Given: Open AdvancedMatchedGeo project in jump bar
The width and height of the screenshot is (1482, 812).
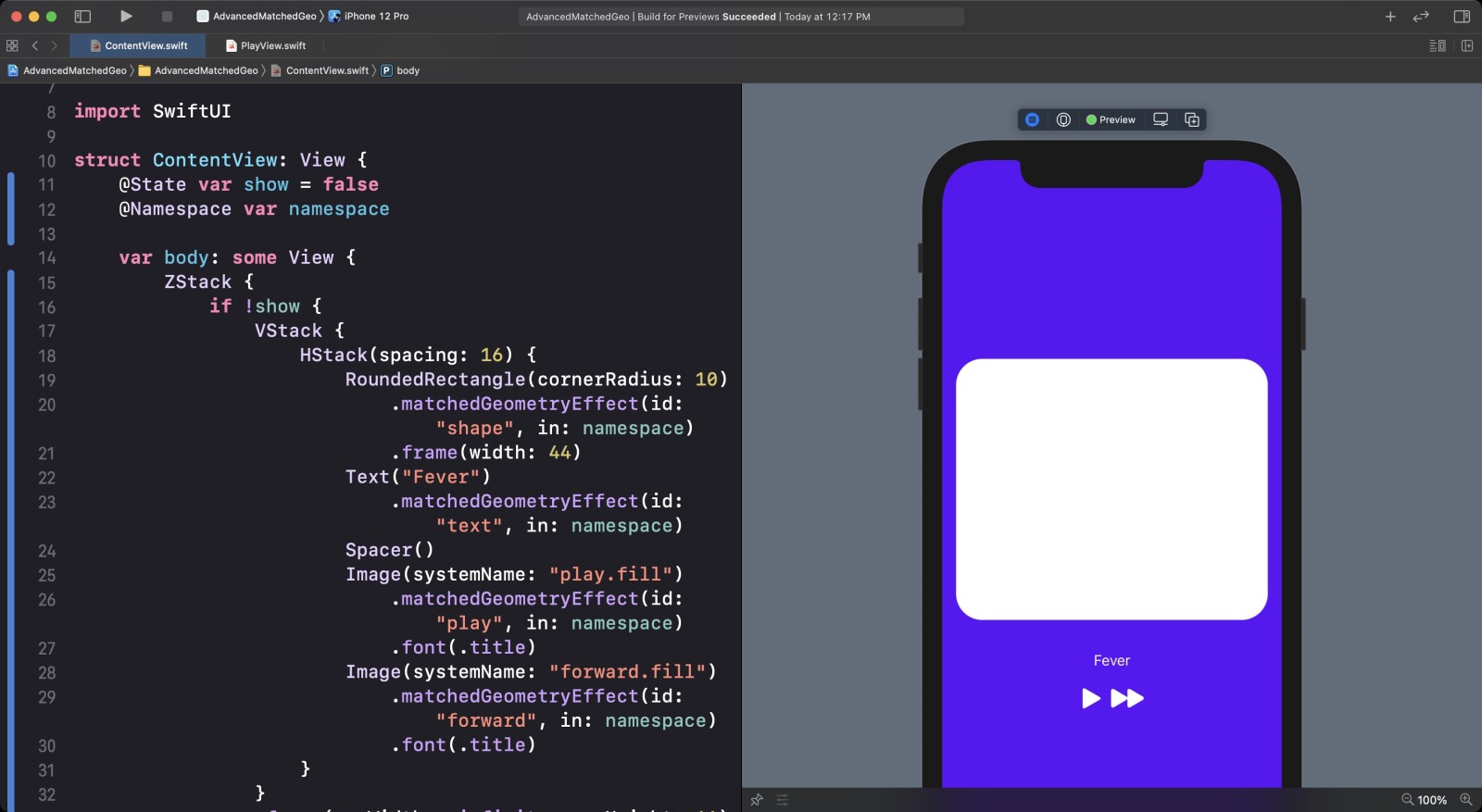Looking at the screenshot, I should 67,70.
